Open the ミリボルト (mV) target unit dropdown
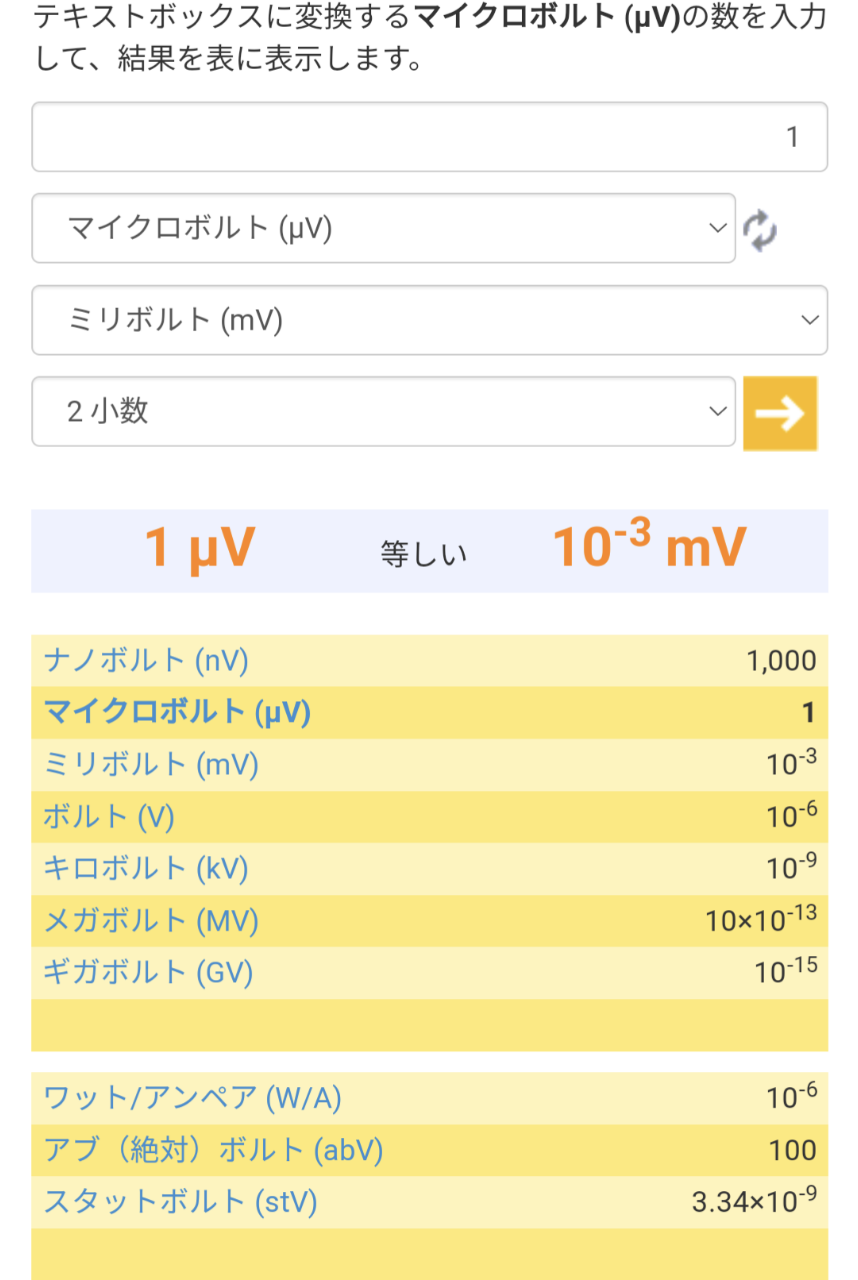This screenshot has height=1280, width=858. point(429,320)
